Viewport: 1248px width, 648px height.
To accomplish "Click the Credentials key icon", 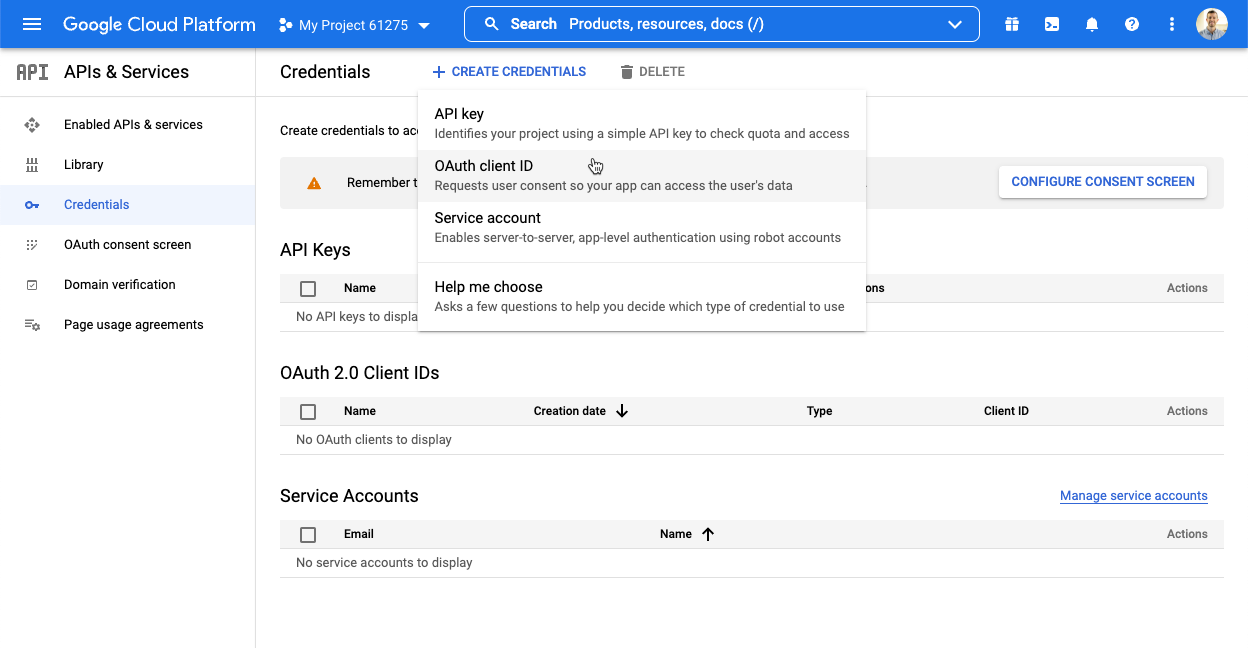I will point(32,205).
